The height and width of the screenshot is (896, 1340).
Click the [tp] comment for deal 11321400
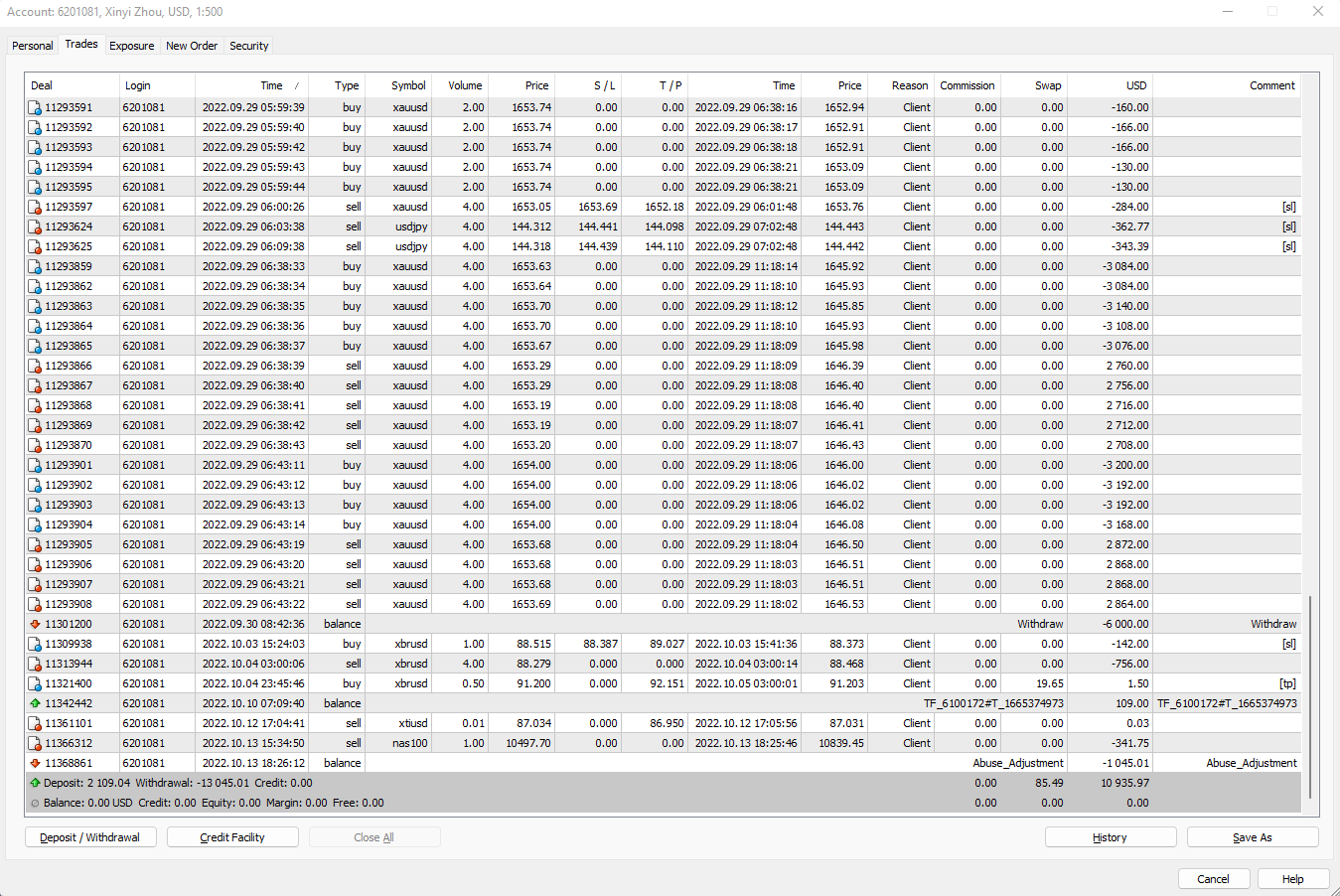click(x=1287, y=683)
